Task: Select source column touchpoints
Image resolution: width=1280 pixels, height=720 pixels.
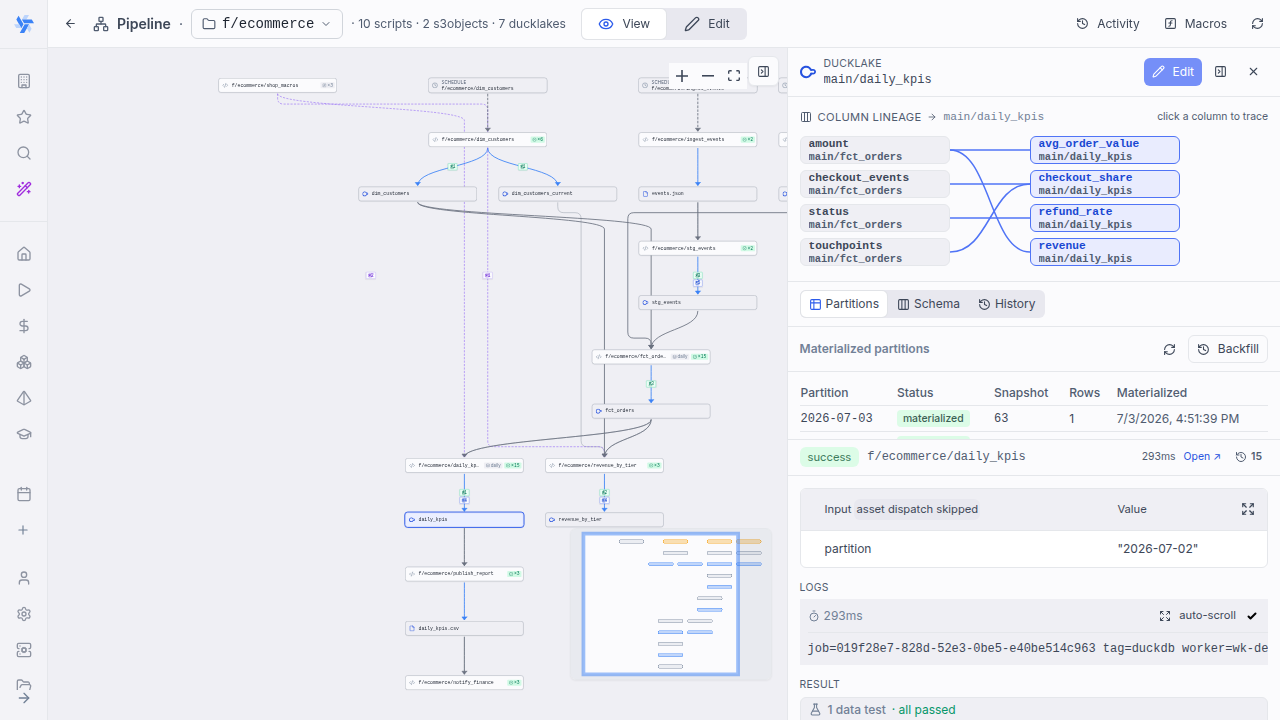Action: pyautogui.click(x=875, y=252)
